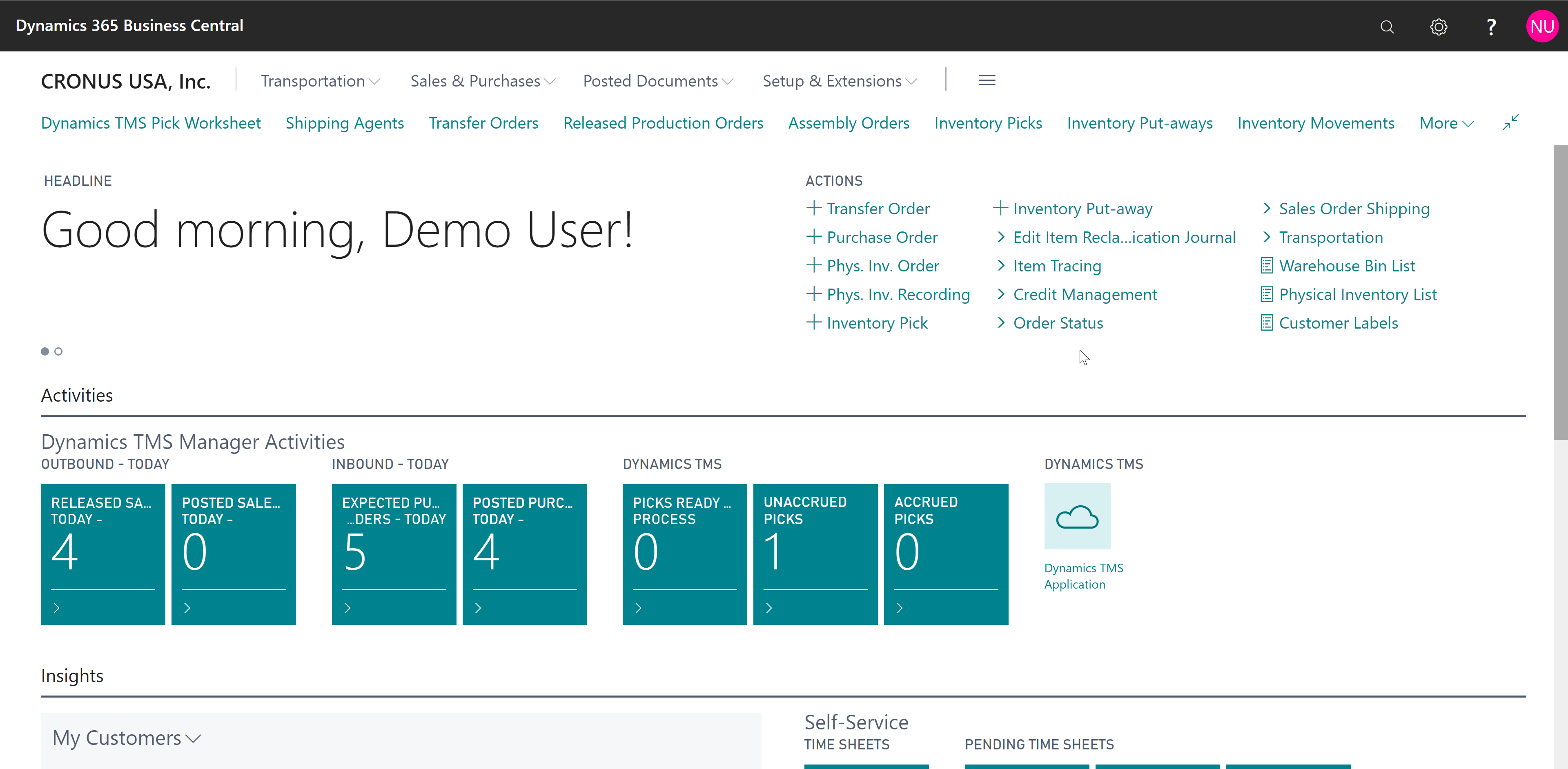
Task: Open the help icon
Action: coord(1491,27)
